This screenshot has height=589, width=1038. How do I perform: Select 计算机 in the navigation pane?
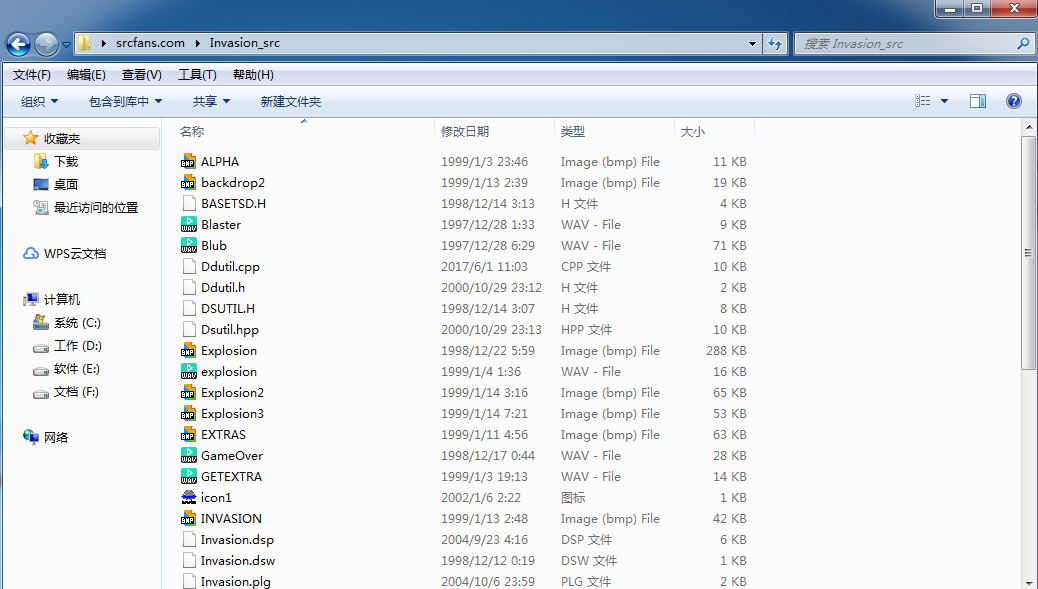(x=62, y=300)
